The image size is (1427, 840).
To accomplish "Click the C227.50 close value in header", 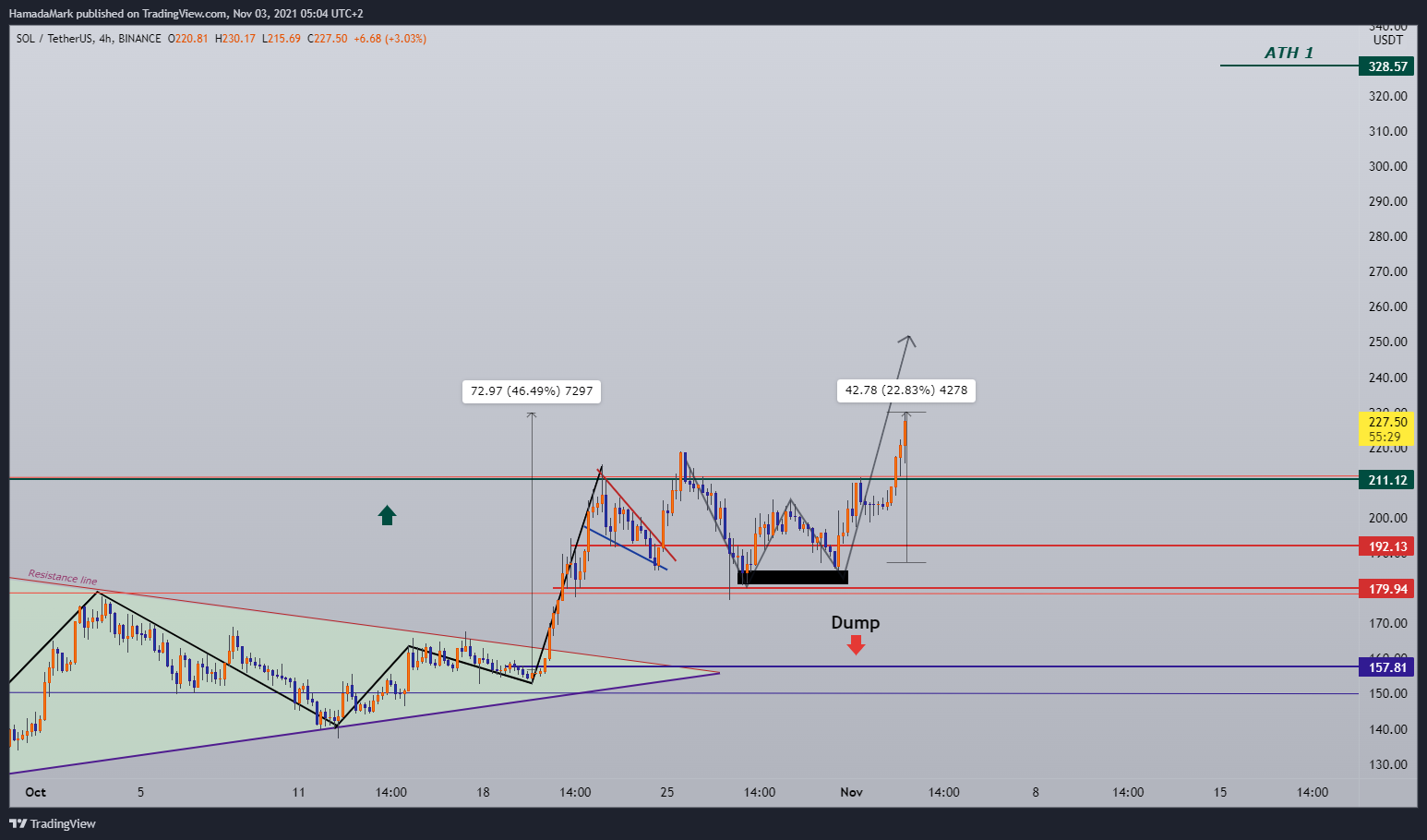I will click(x=328, y=39).
